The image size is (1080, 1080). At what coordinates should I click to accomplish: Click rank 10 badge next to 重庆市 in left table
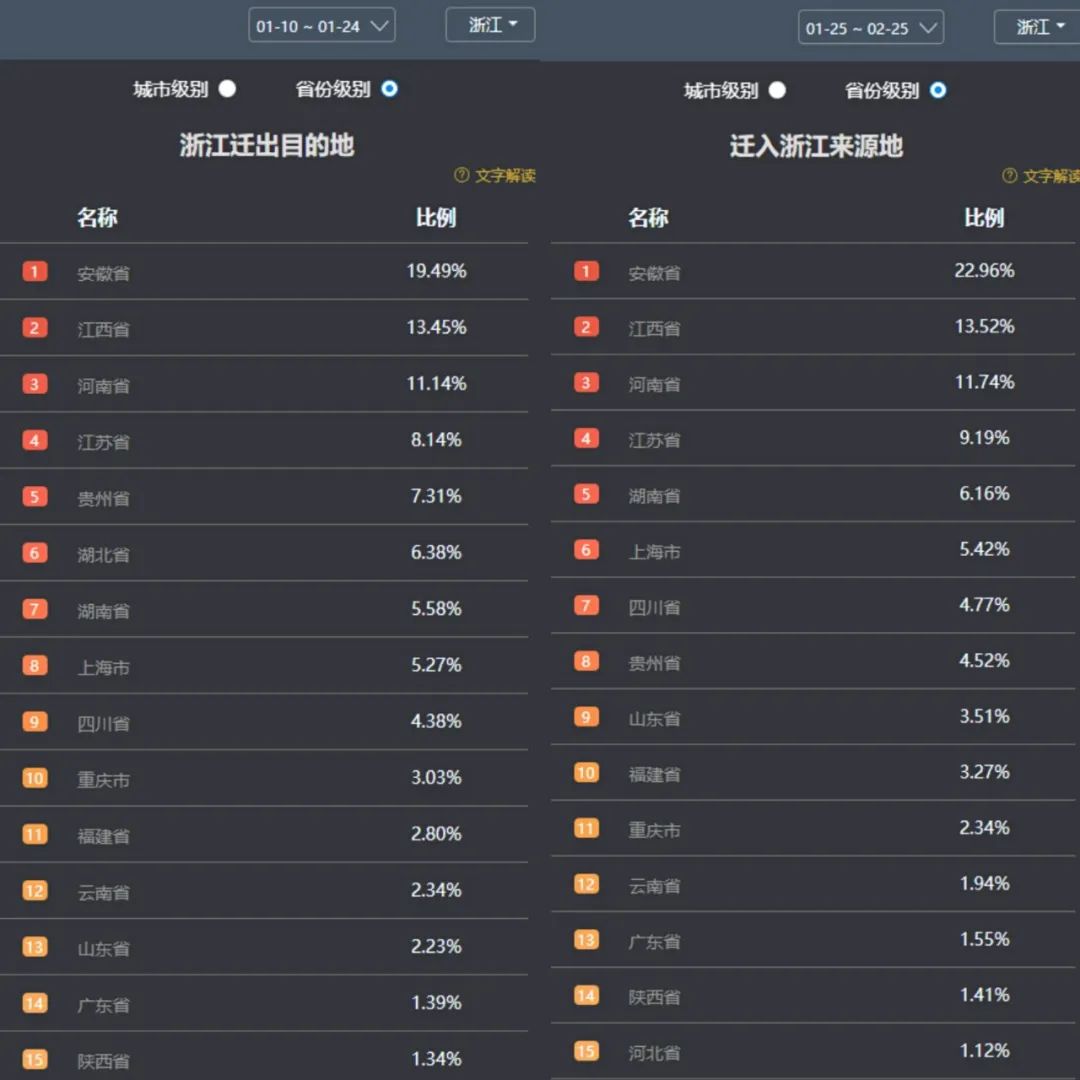pos(34,778)
